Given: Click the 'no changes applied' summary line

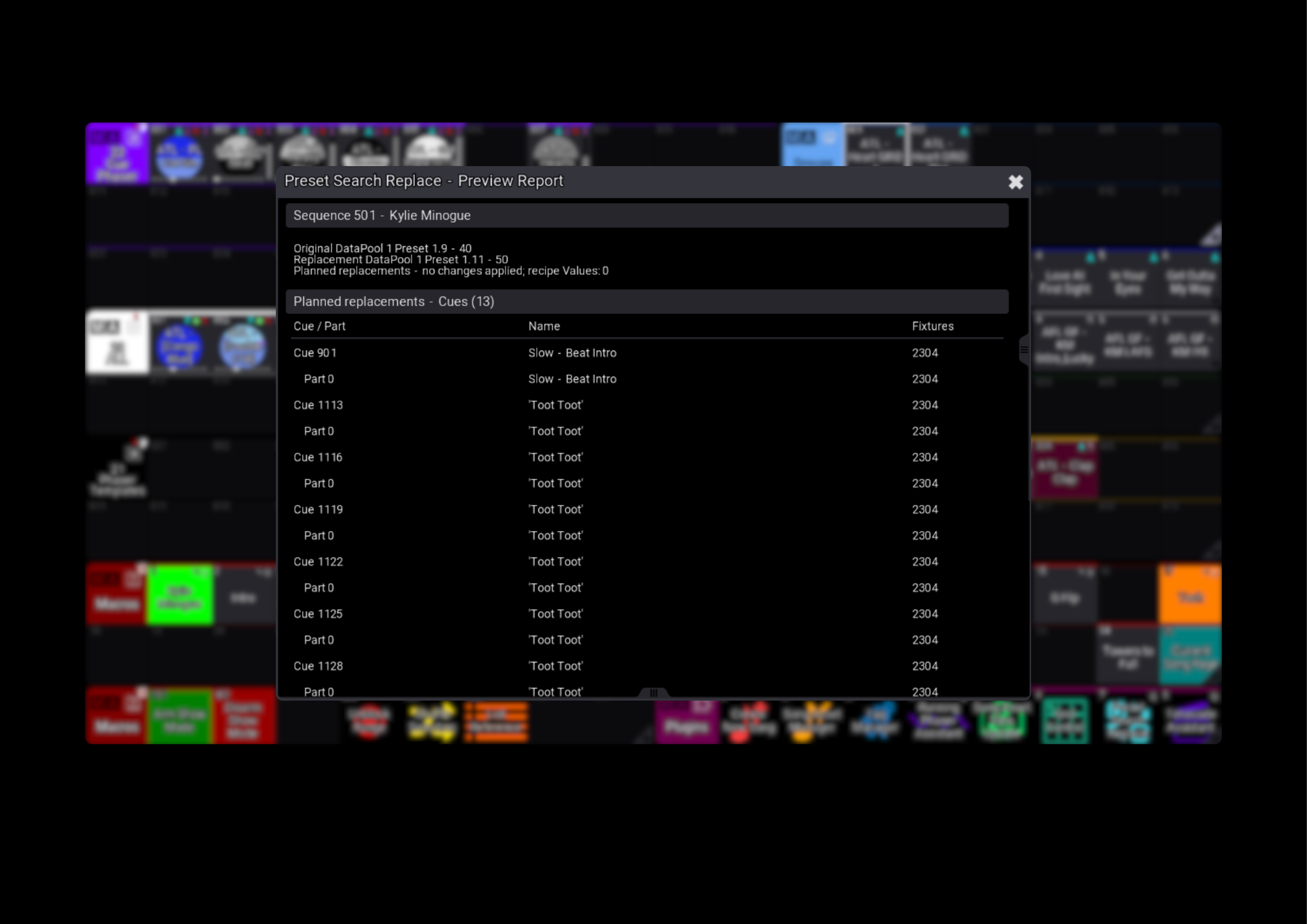Looking at the screenshot, I should coord(451,271).
